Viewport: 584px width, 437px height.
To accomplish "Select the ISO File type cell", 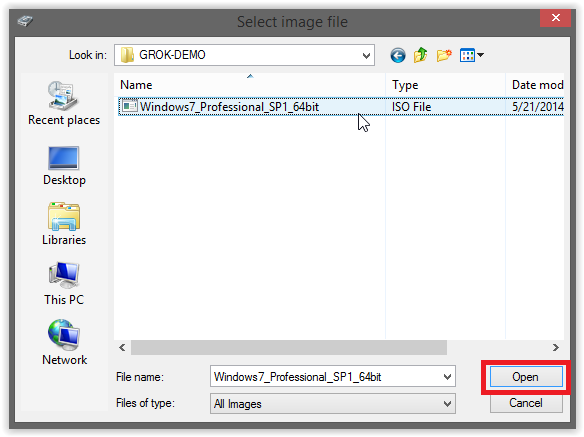I will point(411,107).
